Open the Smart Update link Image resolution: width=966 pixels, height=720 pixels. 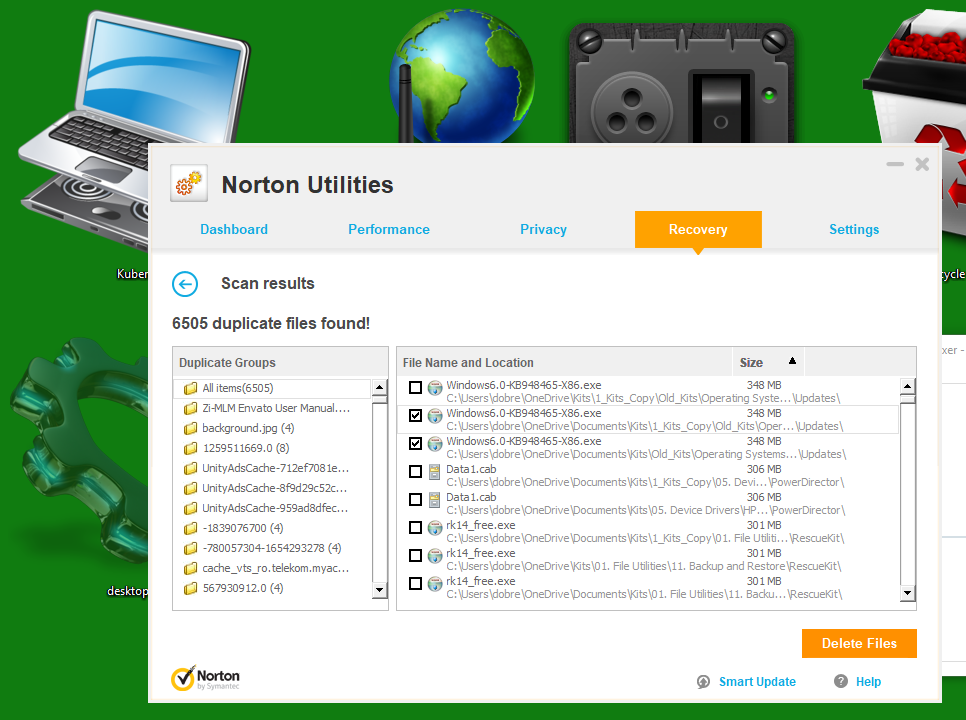click(757, 682)
